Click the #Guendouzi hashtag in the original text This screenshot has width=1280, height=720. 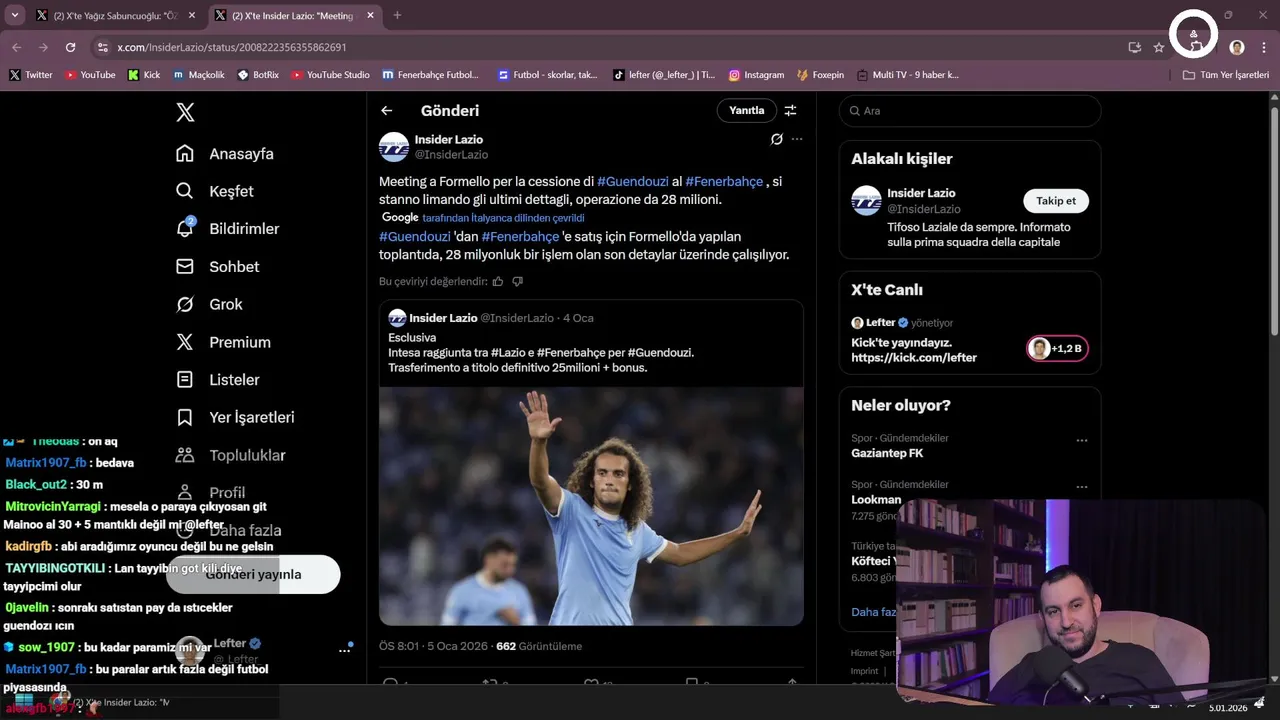click(x=633, y=182)
